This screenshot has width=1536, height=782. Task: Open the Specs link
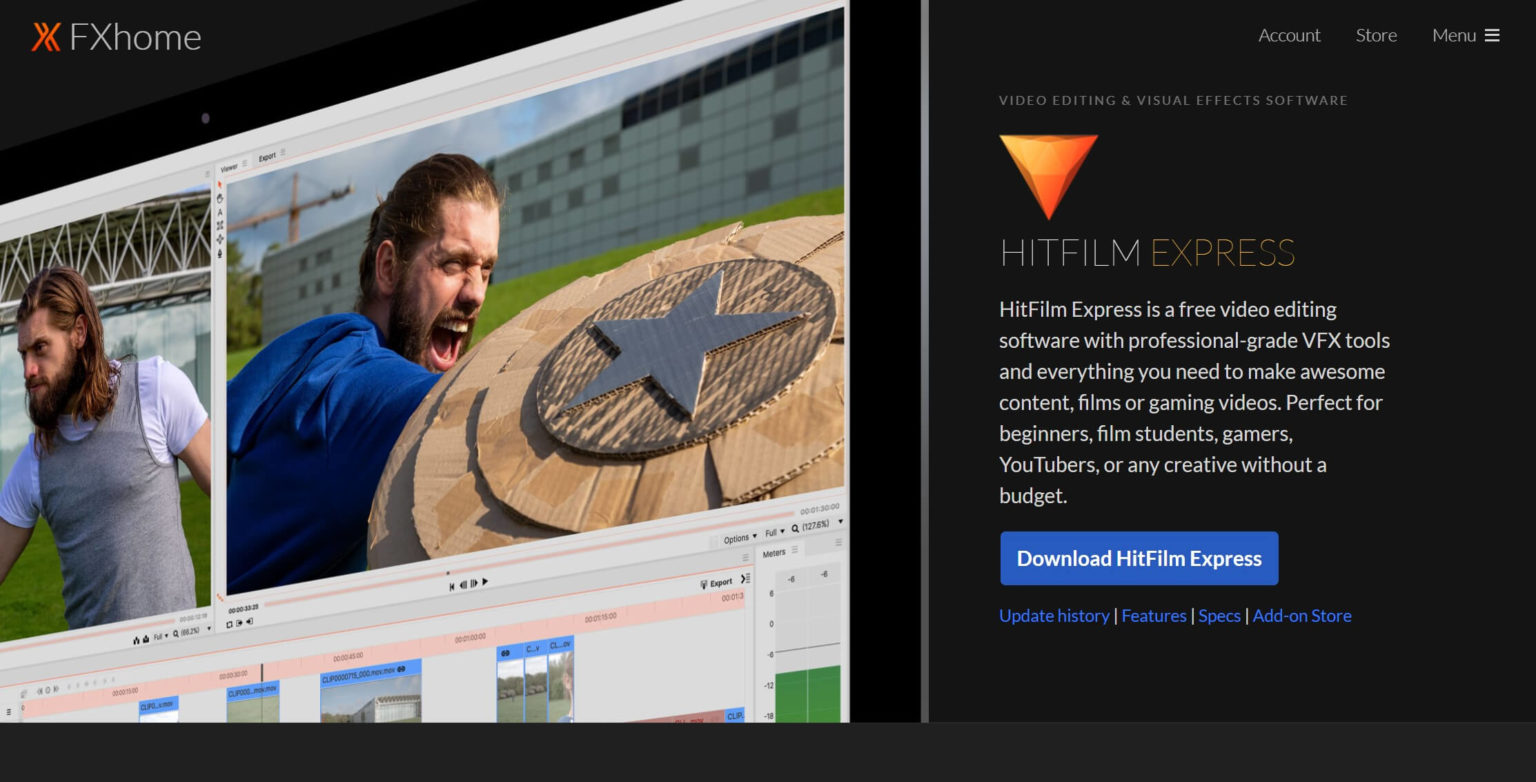1219,616
